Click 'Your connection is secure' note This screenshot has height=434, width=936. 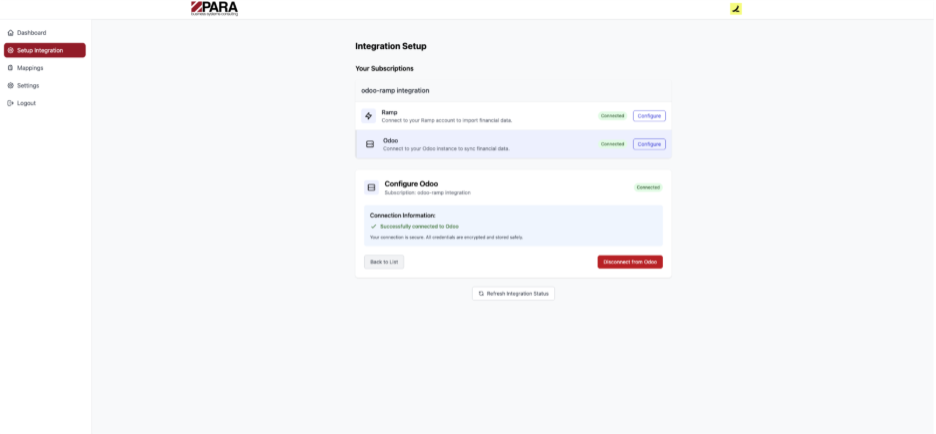click(x=447, y=238)
